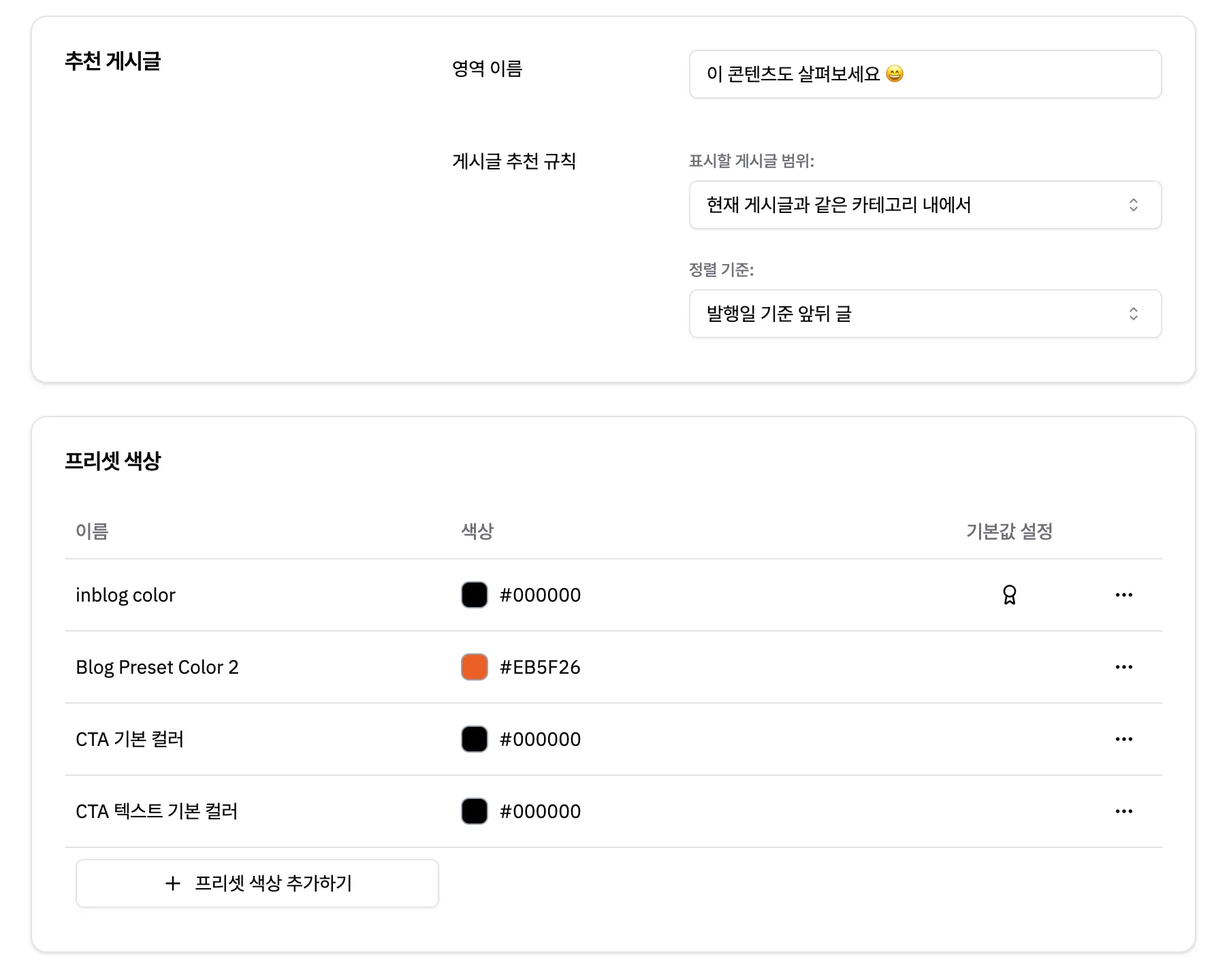
Task: Click the orange #EB5F26 color swatch
Action: (x=475, y=667)
